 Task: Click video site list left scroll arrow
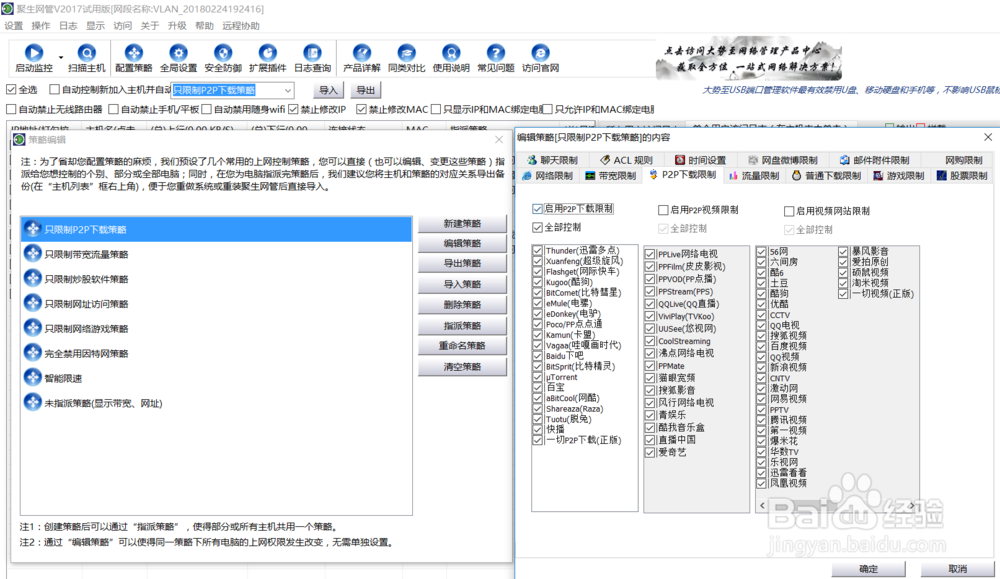pyautogui.click(x=762, y=505)
